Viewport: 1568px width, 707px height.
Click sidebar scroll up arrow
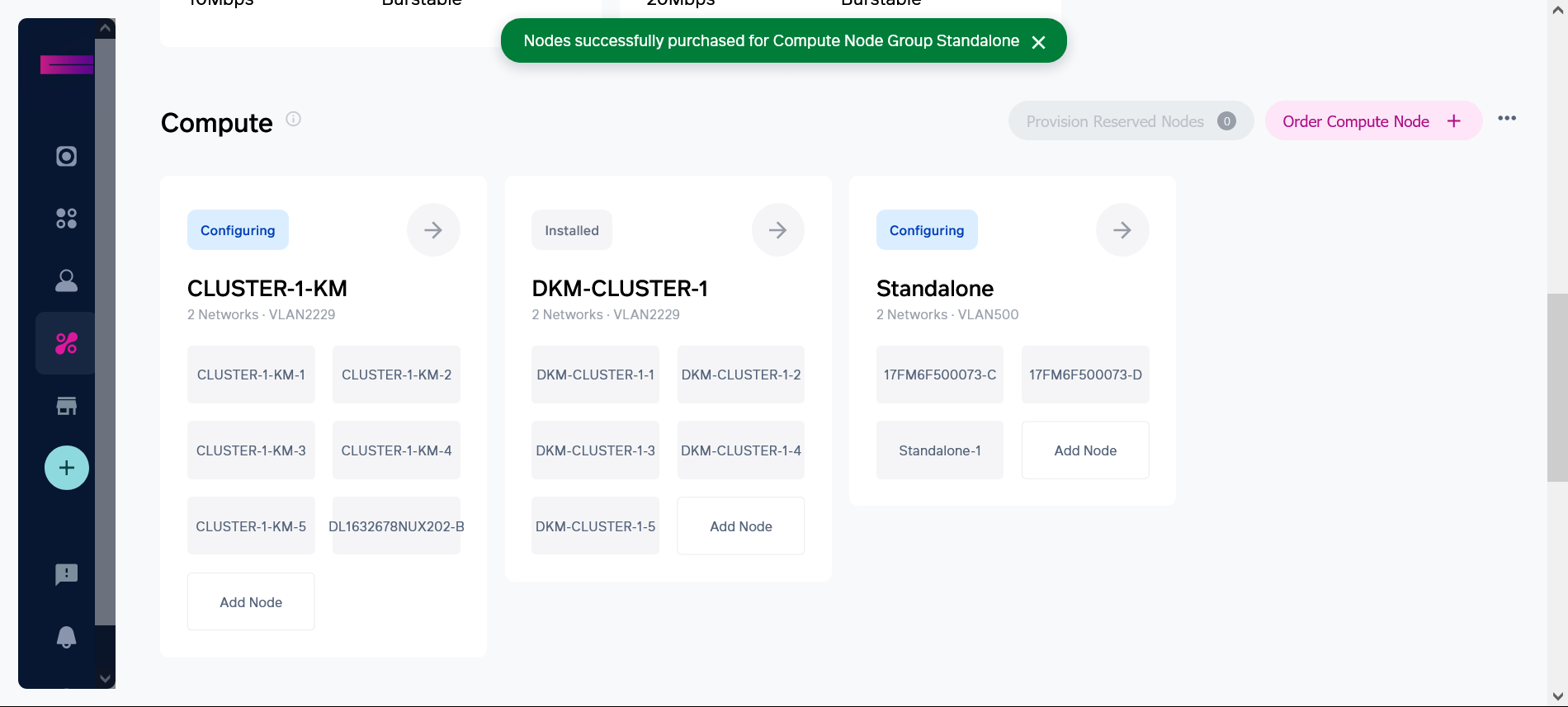(105, 28)
